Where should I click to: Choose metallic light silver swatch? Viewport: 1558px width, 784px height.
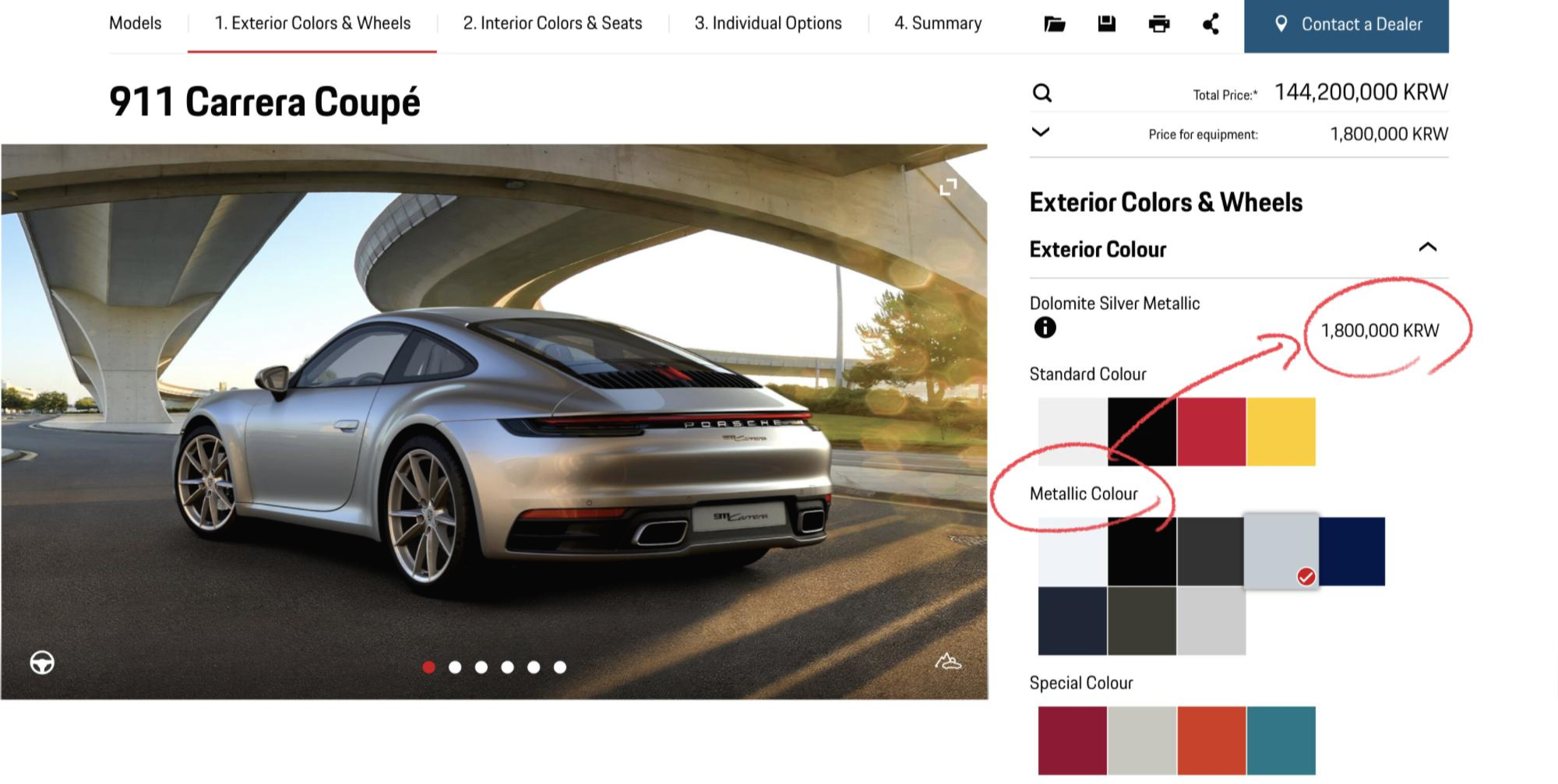click(1211, 621)
